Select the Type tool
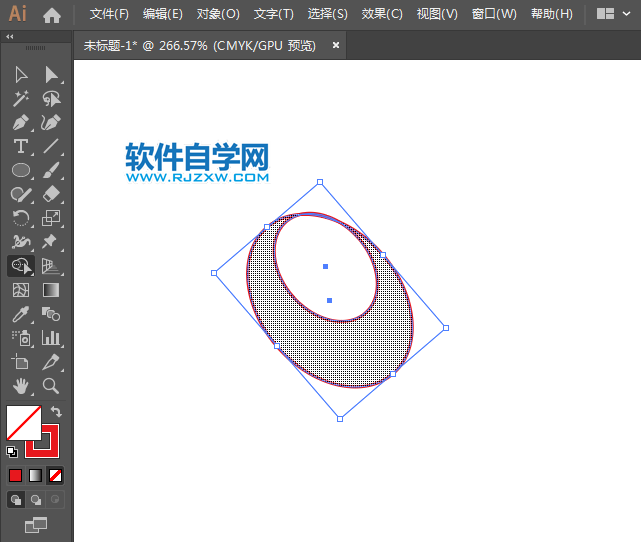Image resolution: width=641 pixels, height=542 pixels. coord(20,147)
